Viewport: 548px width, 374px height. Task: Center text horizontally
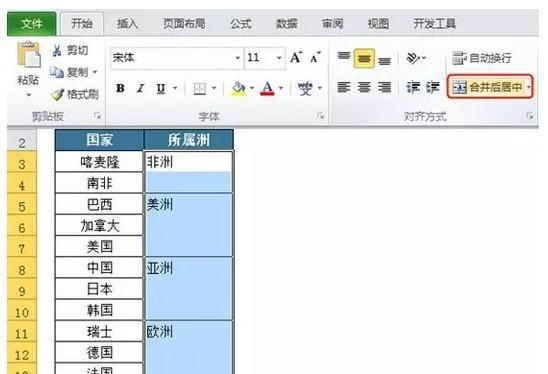[364, 87]
